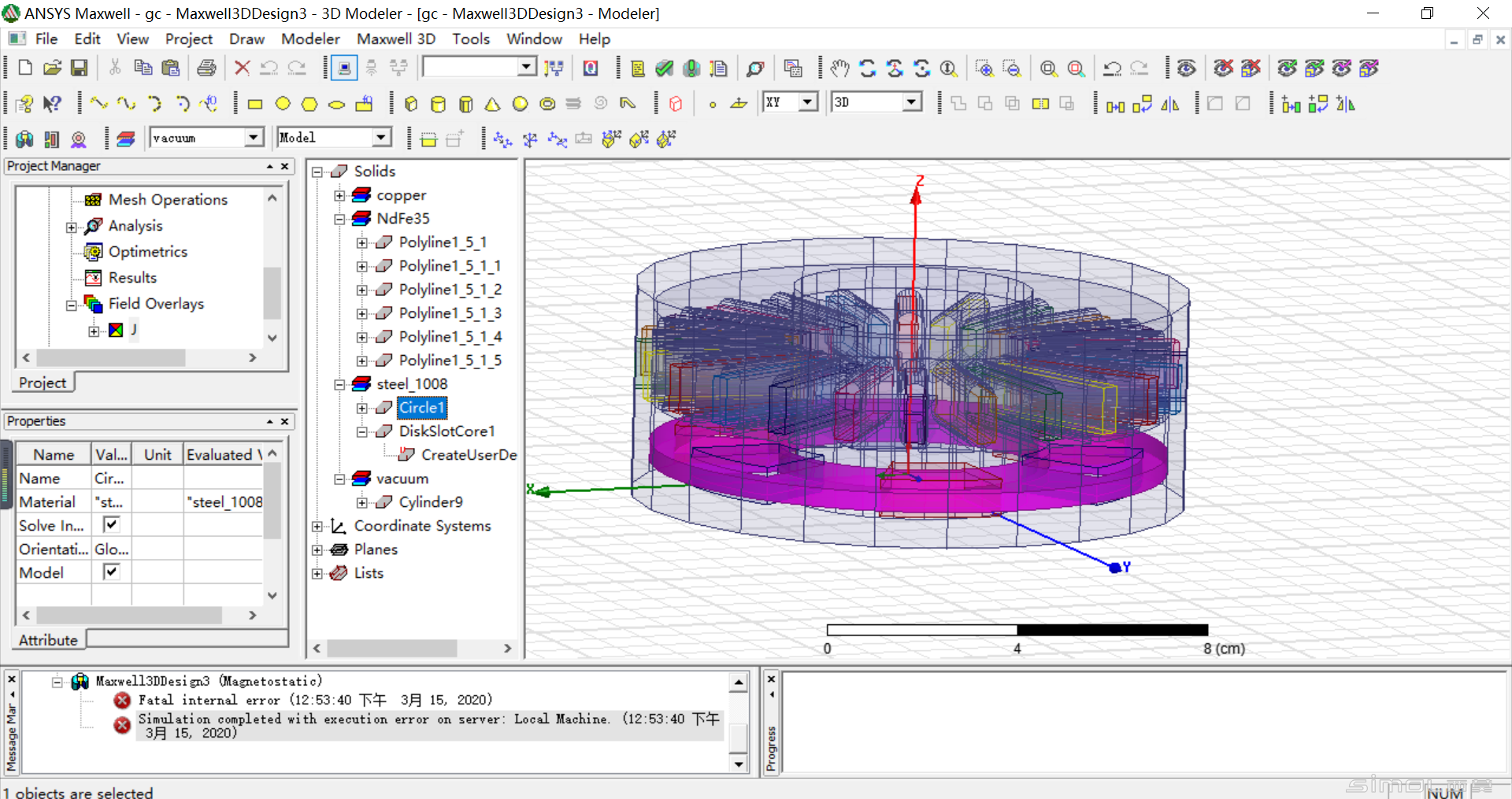Click the Print icon

(206, 68)
